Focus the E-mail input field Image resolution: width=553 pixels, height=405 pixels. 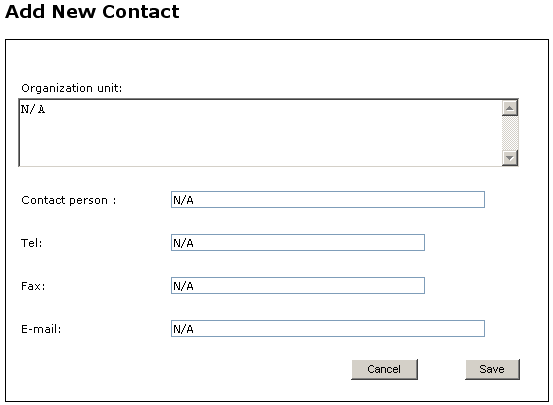pos(328,329)
